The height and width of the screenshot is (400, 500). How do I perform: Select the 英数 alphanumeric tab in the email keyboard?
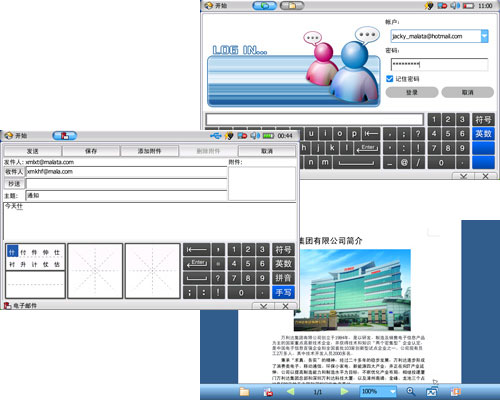(x=283, y=264)
